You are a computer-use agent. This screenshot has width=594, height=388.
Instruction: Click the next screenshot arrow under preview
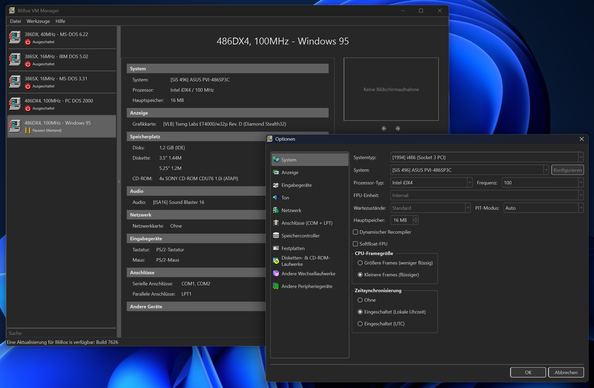click(398, 128)
